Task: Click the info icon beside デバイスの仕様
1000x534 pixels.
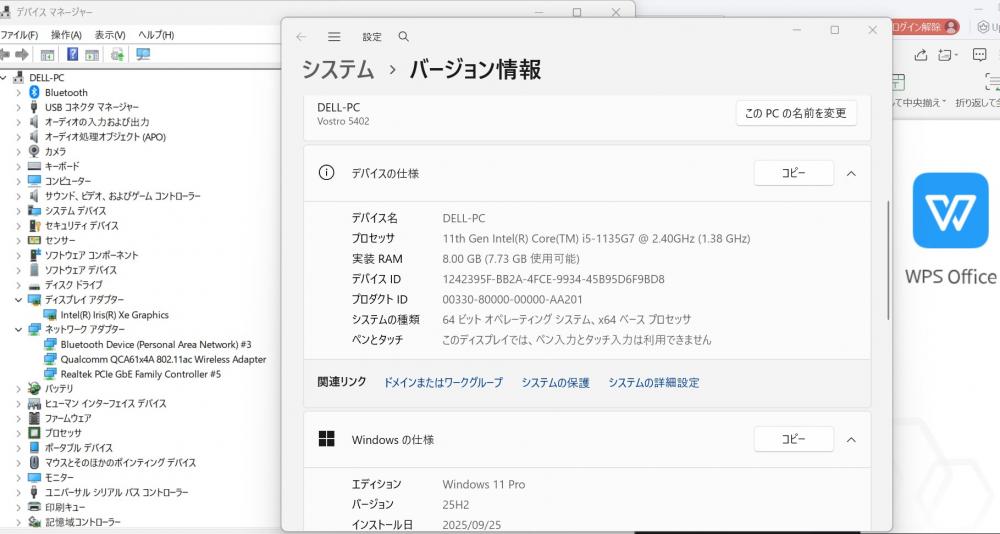Action: (327, 173)
